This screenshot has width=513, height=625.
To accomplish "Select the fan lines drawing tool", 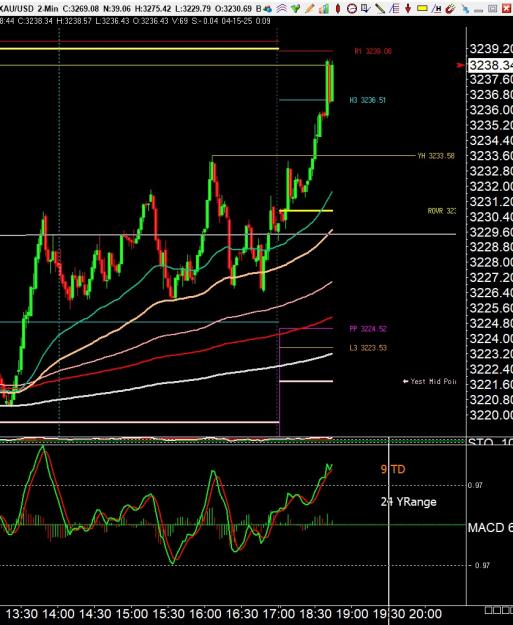I will click(394, 8).
